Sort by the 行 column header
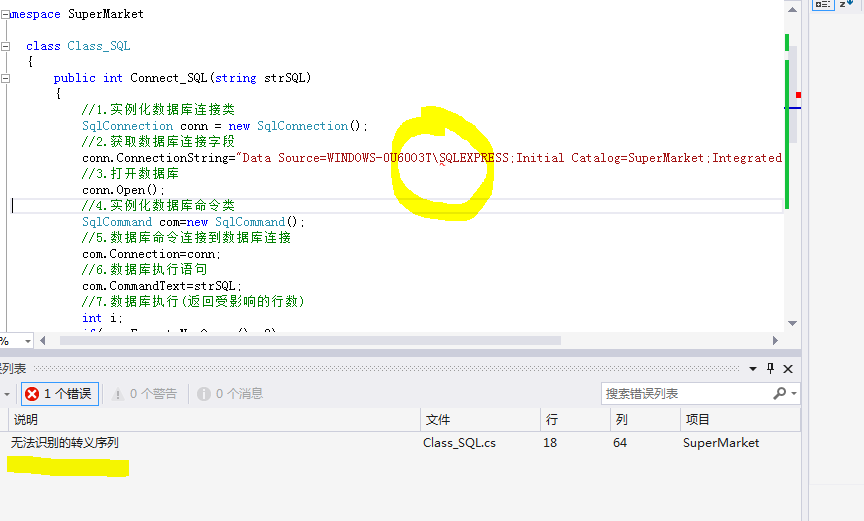The width and height of the screenshot is (864, 521). 575,420
